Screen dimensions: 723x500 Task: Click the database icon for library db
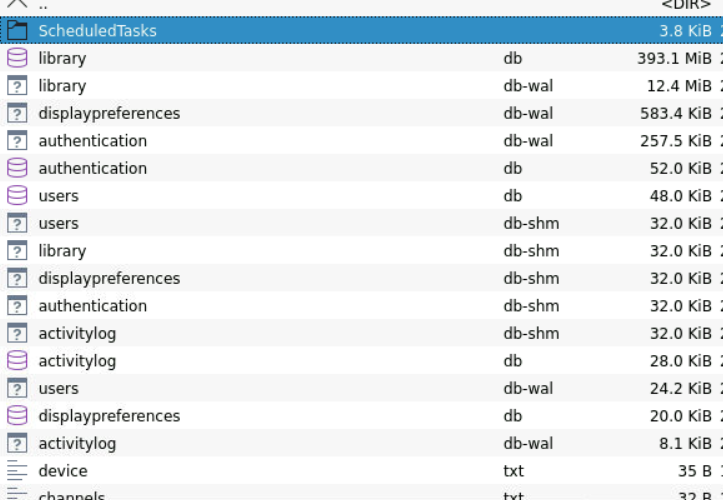(x=17, y=58)
